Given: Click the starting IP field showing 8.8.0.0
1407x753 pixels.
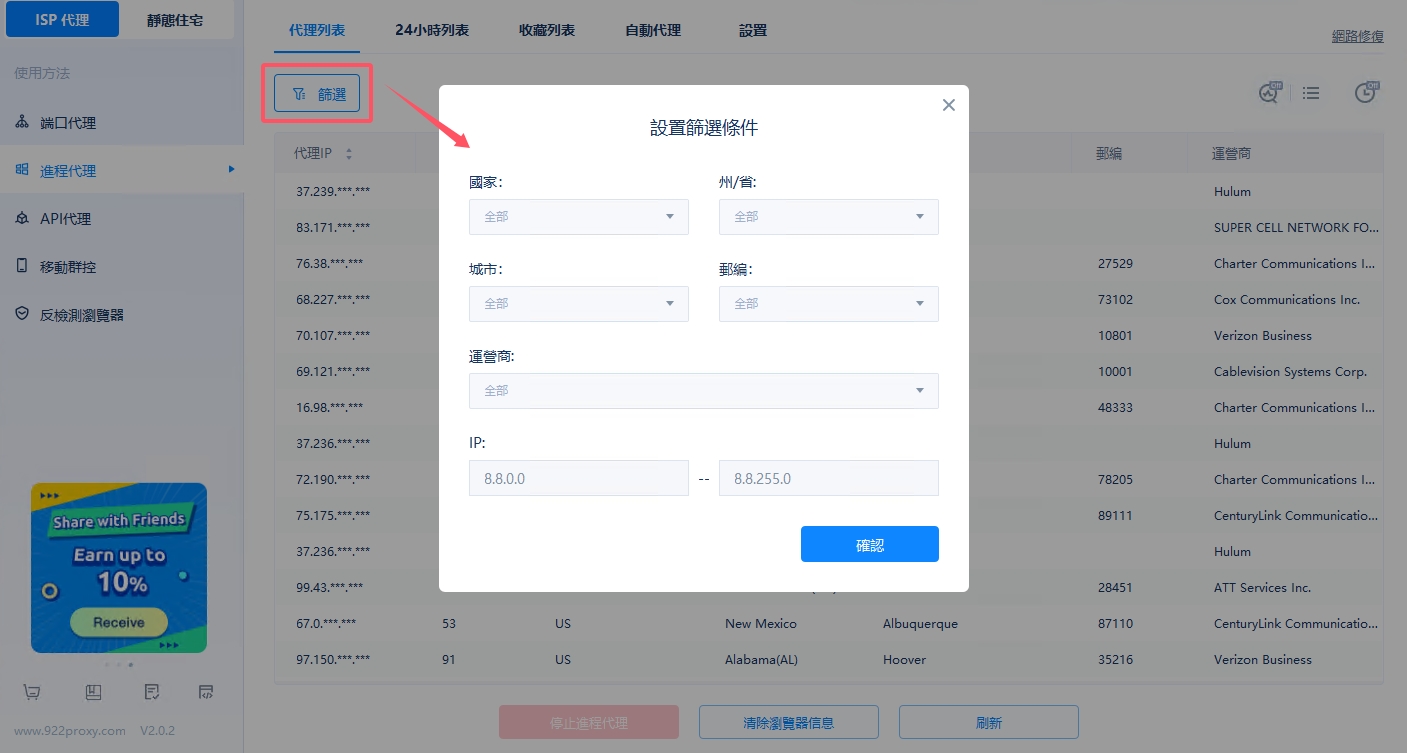Looking at the screenshot, I should pyautogui.click(x=578, y=479).
